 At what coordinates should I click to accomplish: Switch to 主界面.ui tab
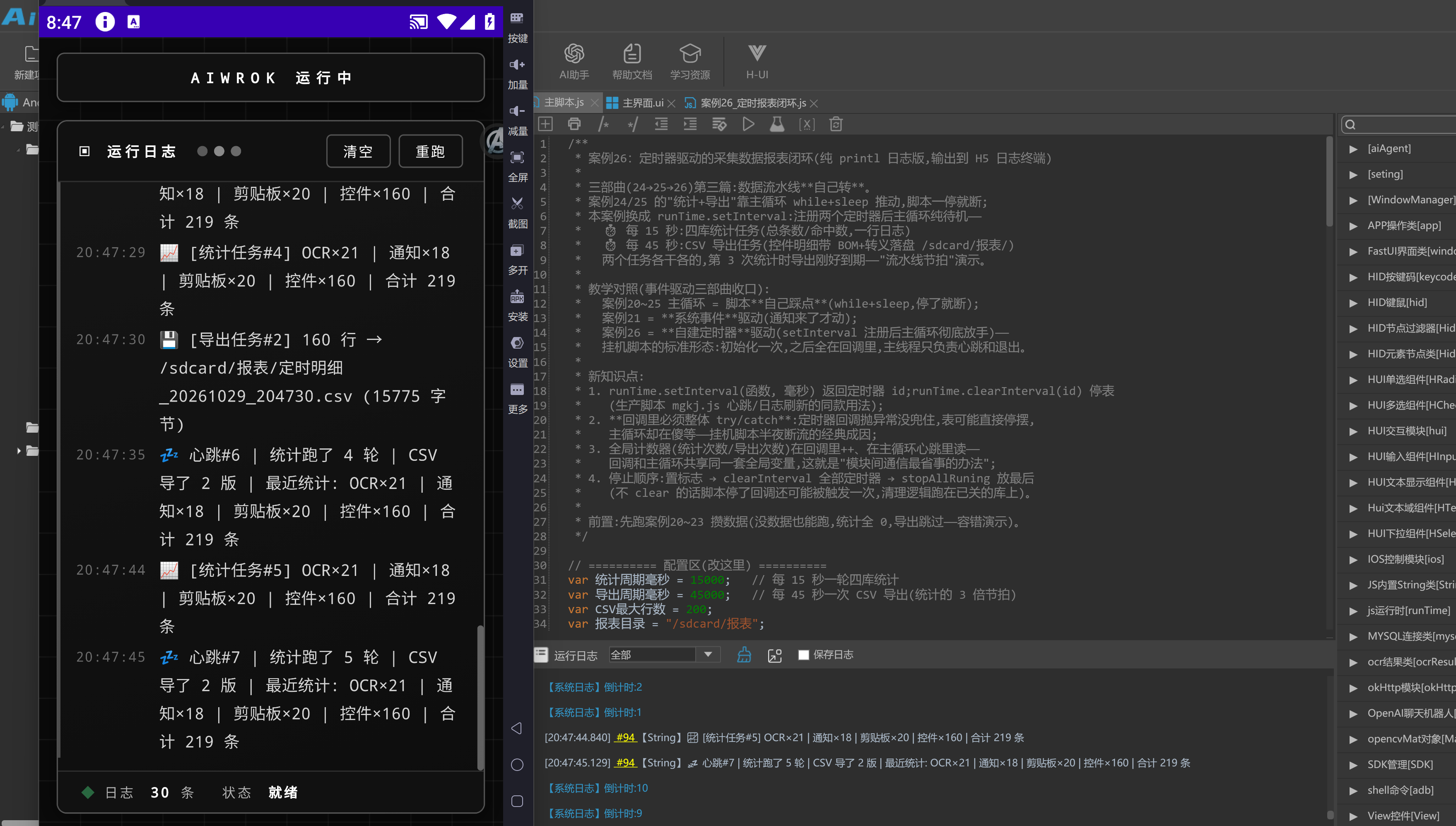(642, 103)
